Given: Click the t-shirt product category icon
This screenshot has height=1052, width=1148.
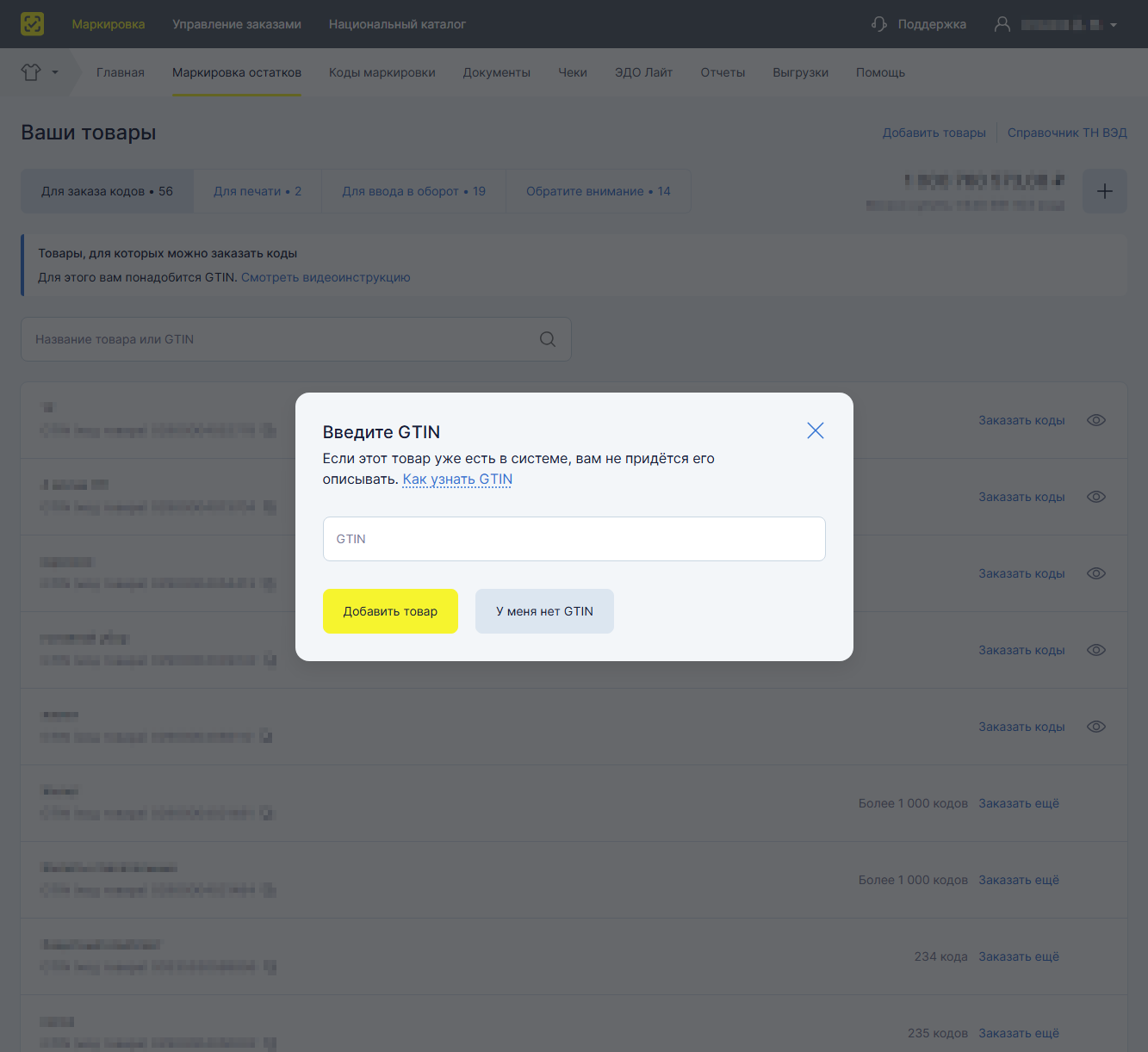Looking at the screenshot, I should click(x=31, y=72).
